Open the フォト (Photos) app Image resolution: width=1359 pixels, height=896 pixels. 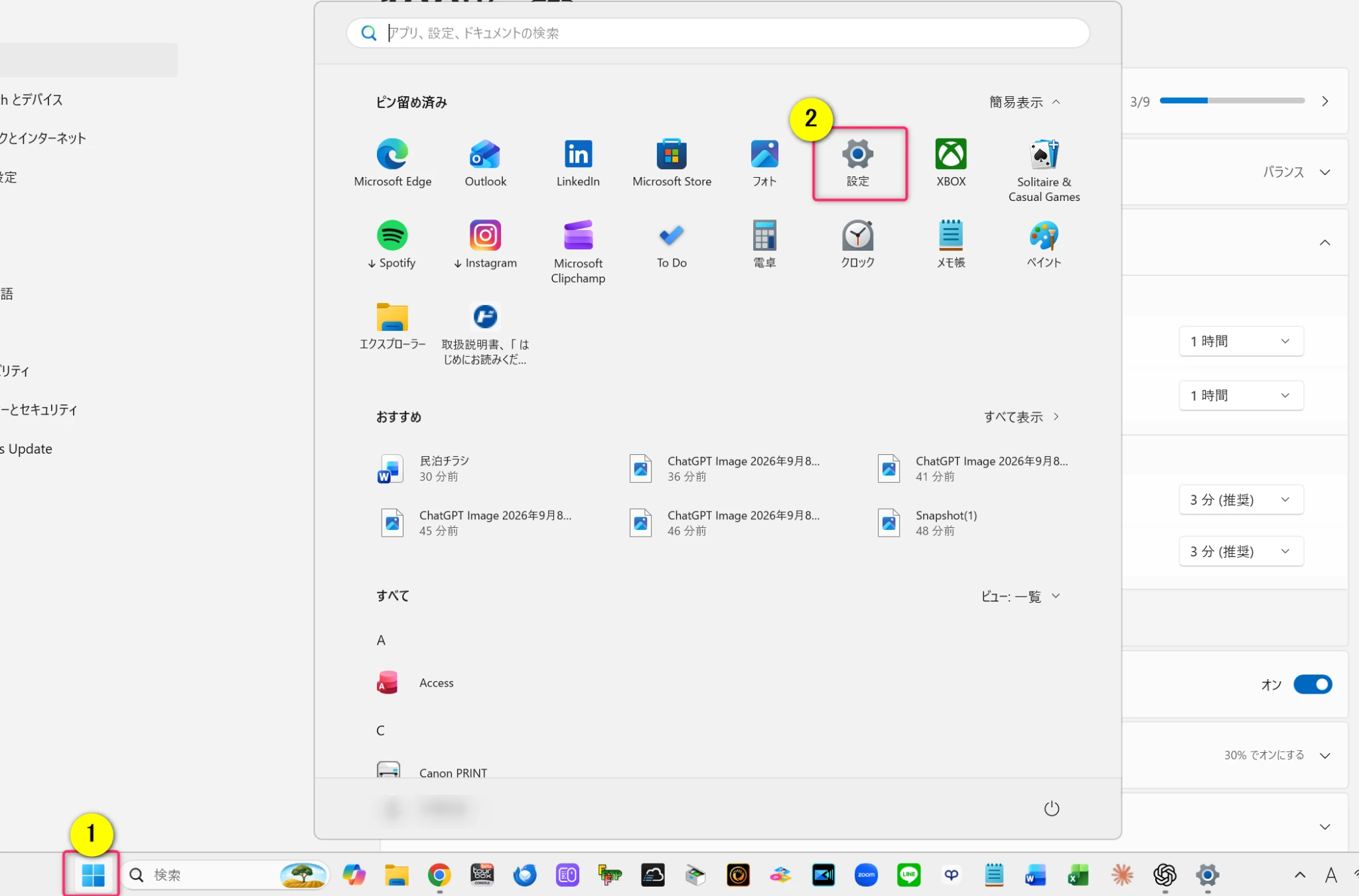point(764,163)
